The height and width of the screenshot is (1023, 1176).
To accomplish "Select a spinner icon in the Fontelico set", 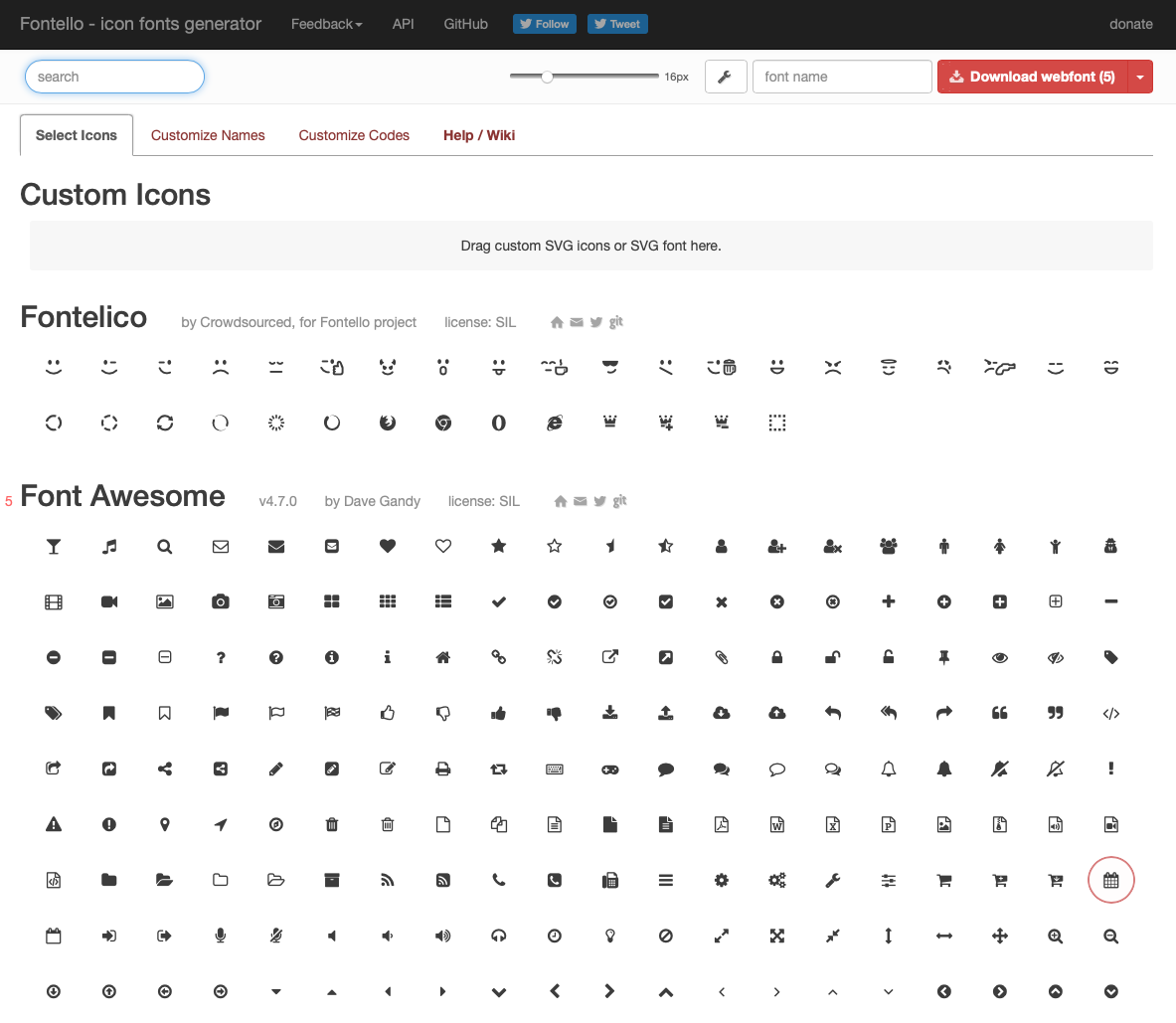I will pyautogui.click(x=53, y=423).
